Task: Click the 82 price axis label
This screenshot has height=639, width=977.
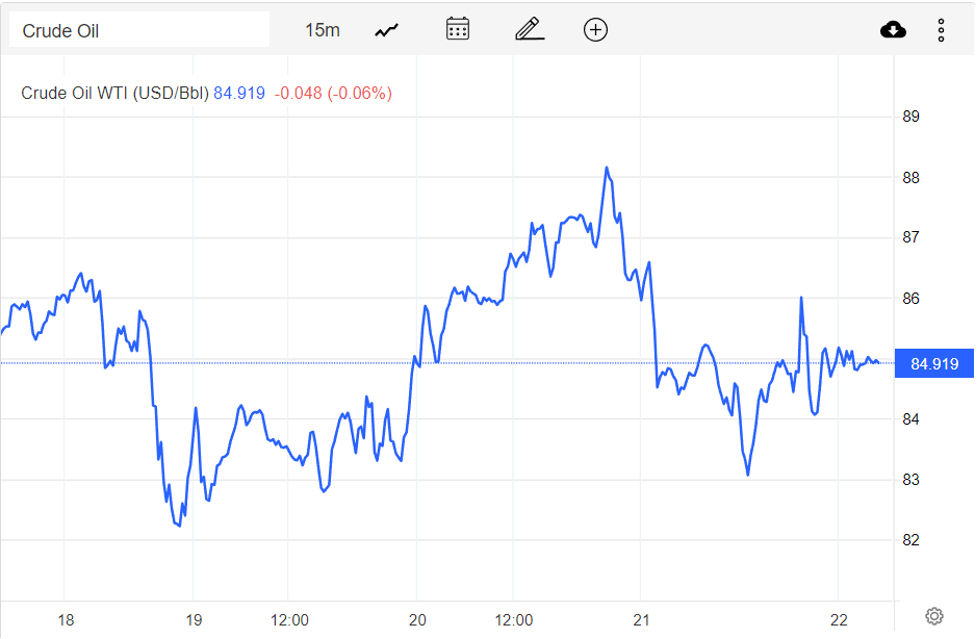Action: [x=911, y=541]
